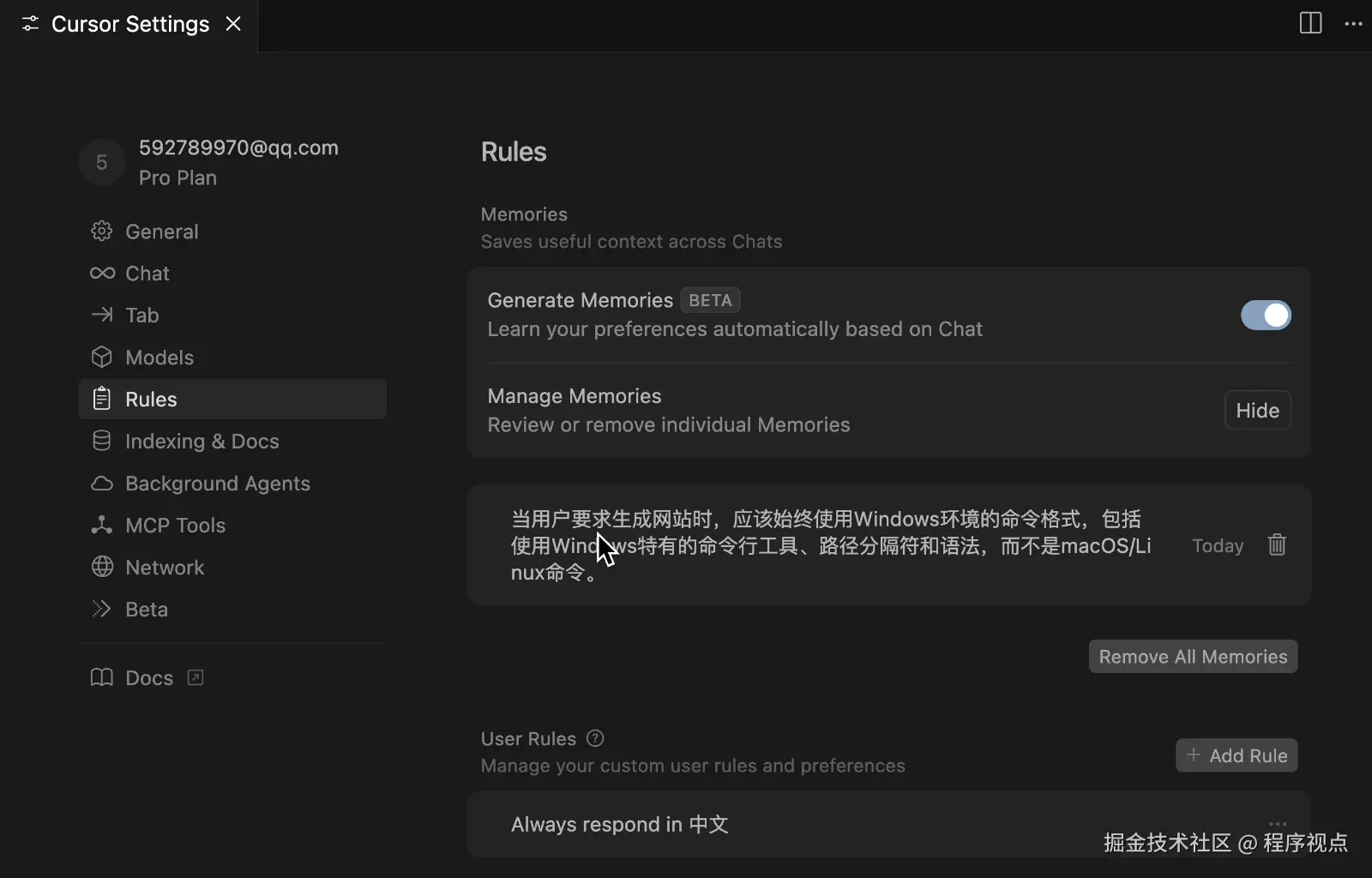Delete the Windows memory with trash icon
The width and height of the screenshot is (1372, 878).
coord(1277,544)
